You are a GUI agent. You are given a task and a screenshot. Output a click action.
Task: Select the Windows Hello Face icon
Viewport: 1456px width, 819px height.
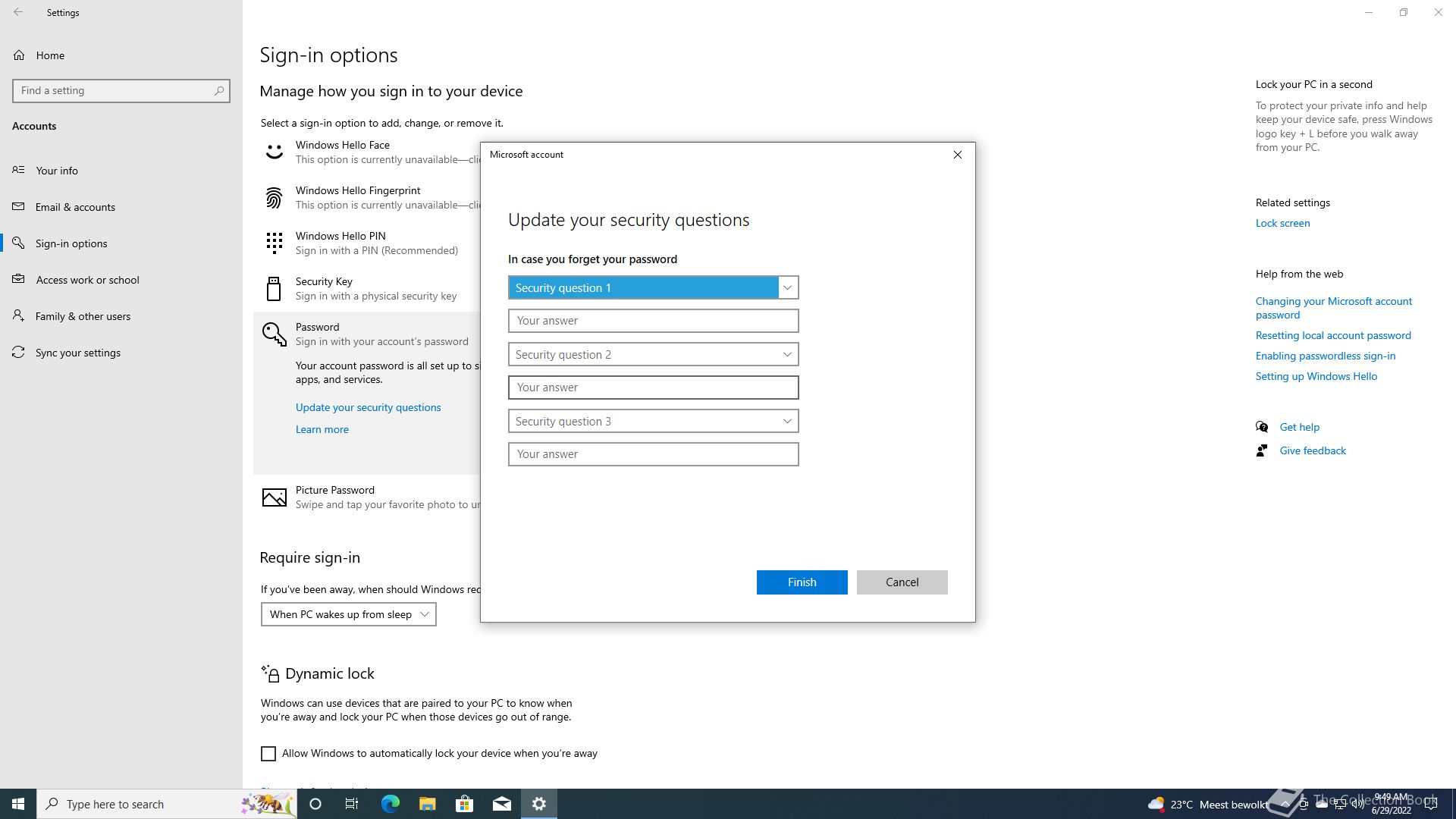(274, 152)
